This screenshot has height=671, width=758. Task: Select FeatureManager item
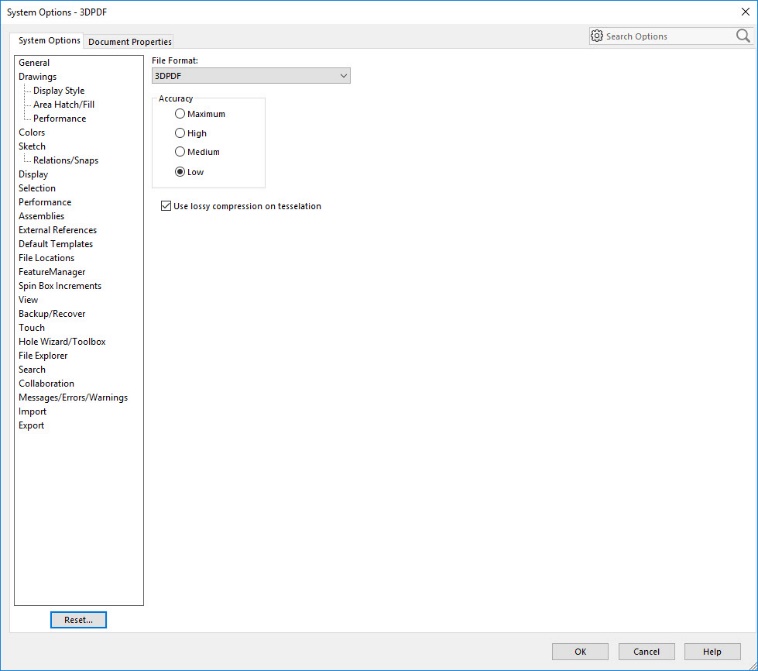(x=52, y=272)
